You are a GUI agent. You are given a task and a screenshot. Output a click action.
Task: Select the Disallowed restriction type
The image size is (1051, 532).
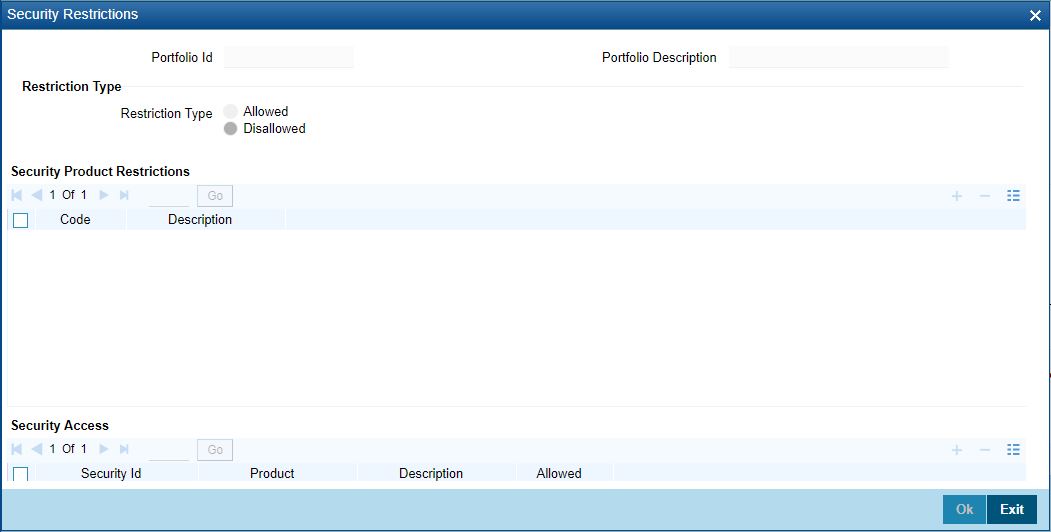[x=231, y=129]
